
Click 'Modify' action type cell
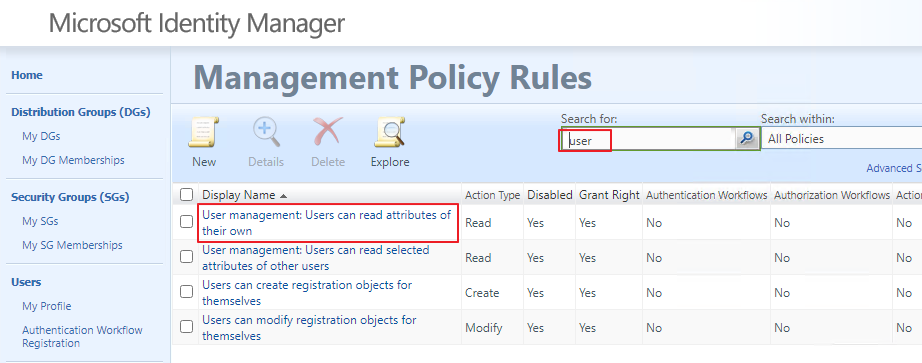483,328
